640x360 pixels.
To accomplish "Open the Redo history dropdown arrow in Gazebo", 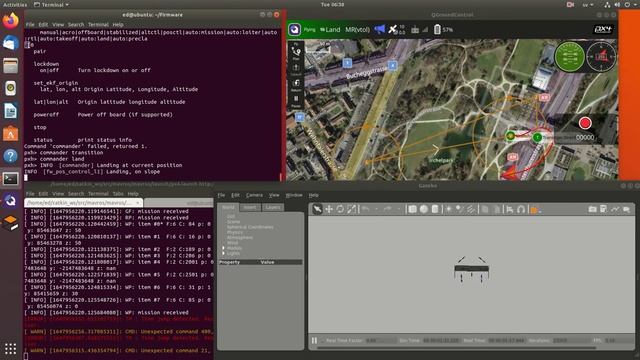I will coord(398,209).
